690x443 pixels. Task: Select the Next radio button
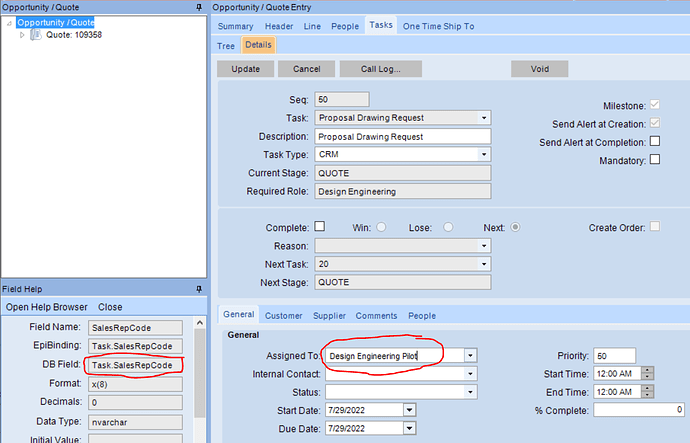coord(515,227)
